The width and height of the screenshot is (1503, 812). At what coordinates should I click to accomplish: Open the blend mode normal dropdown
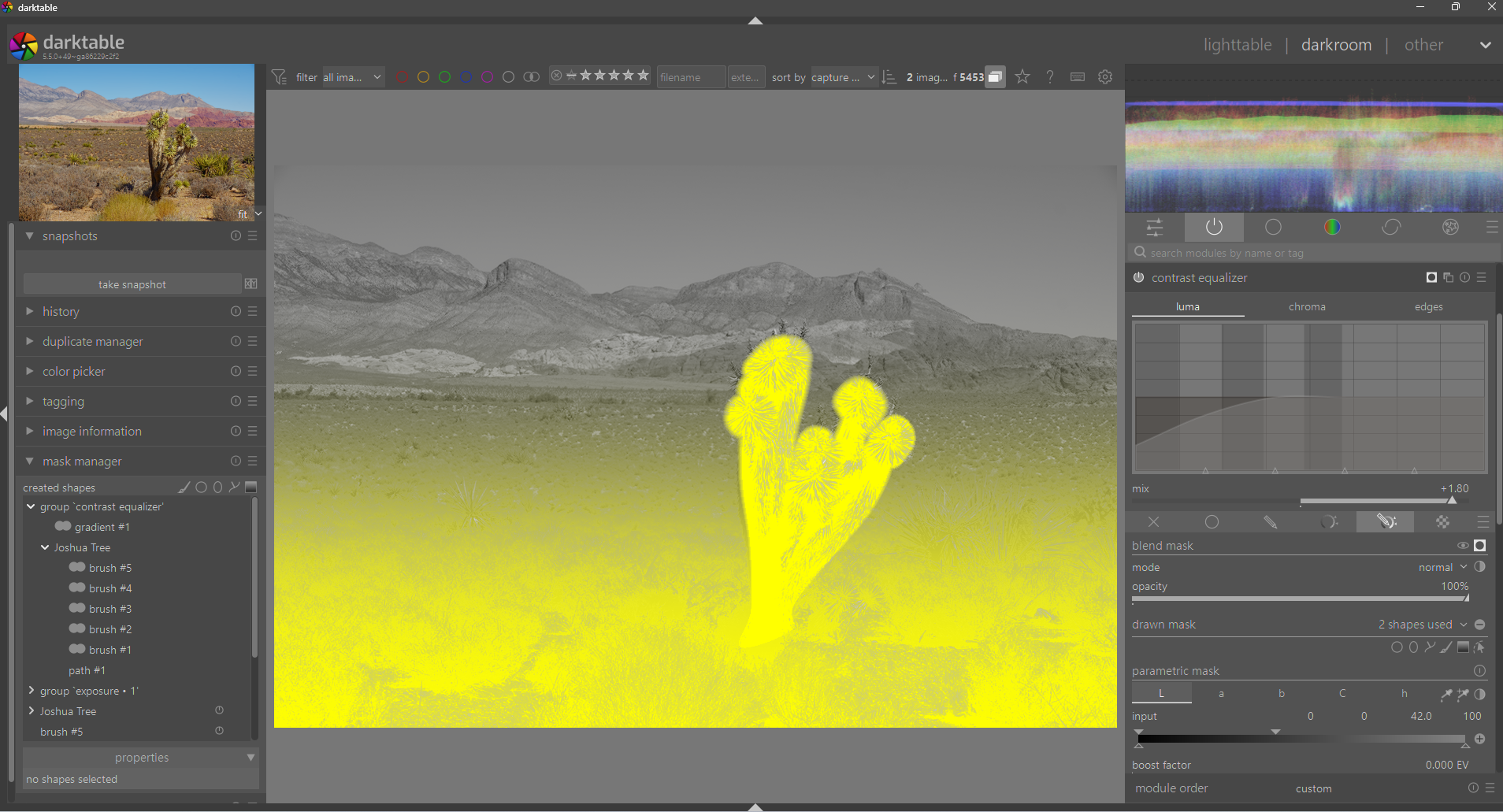tap(1442, 568)
